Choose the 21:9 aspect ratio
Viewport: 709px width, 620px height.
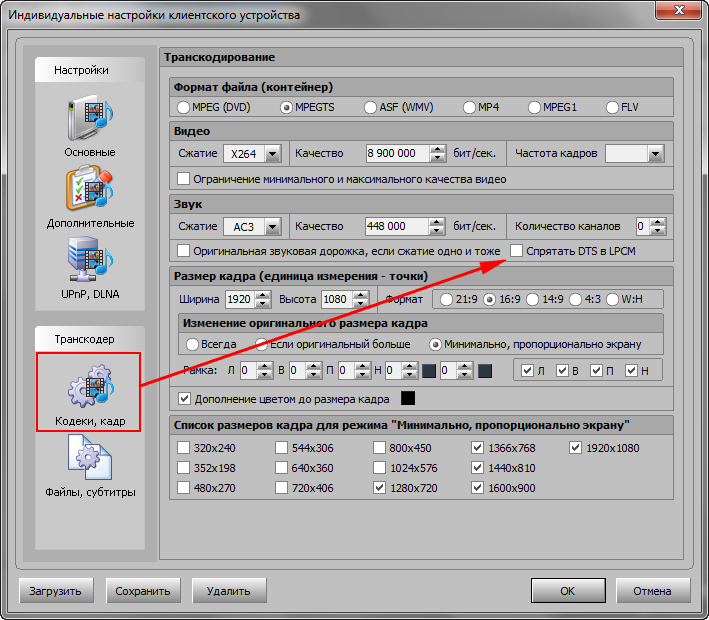tap(446, 300)
